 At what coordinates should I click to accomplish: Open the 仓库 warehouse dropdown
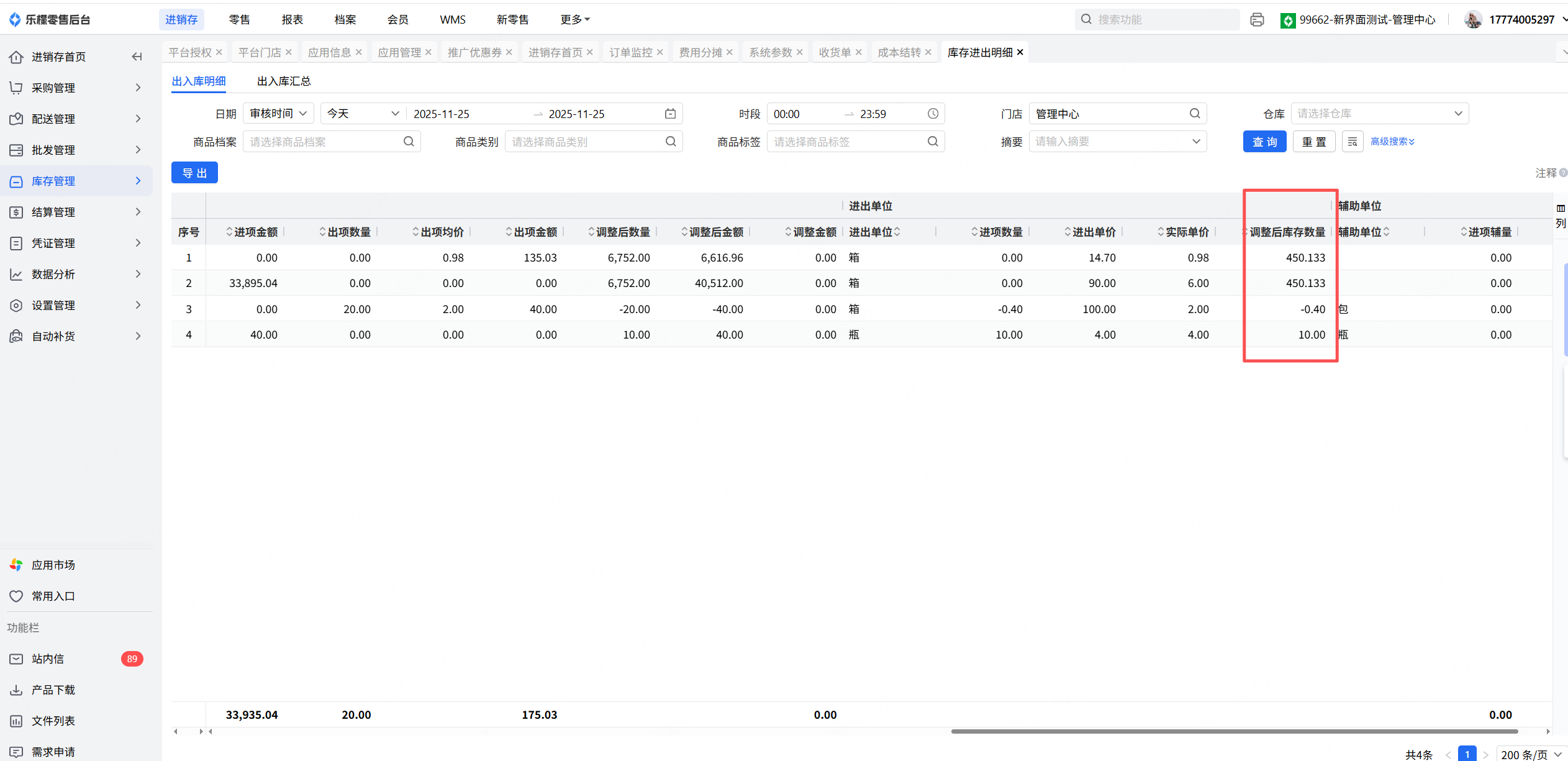tap(1379, 114)
